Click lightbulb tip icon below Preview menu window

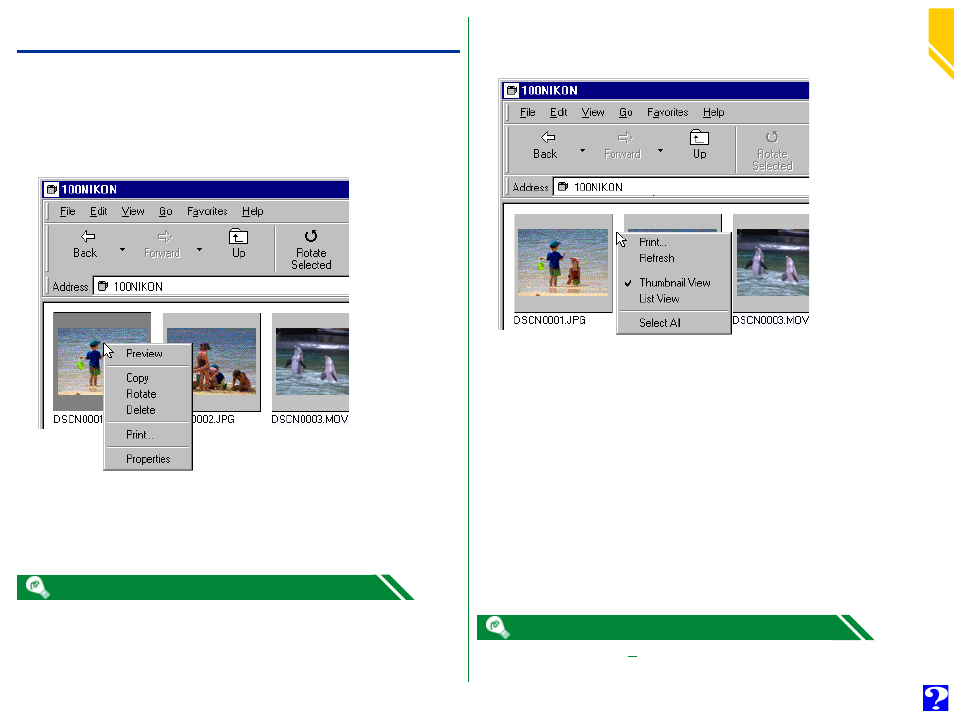[38, 587]
